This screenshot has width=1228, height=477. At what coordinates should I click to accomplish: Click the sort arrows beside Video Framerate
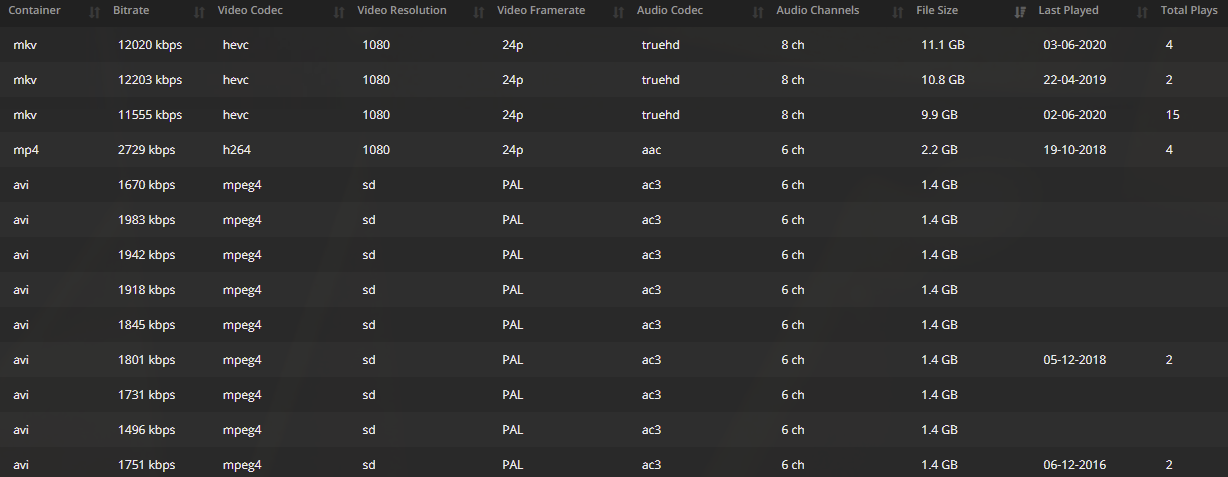pyautogui.click(x=618, y=12)
